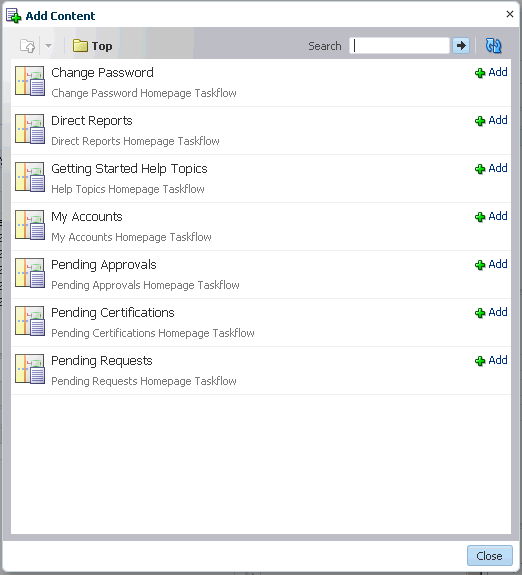
Task: Select the Getting Started Help Topics title
Action: pyautogui.click(x=129, y=169)
